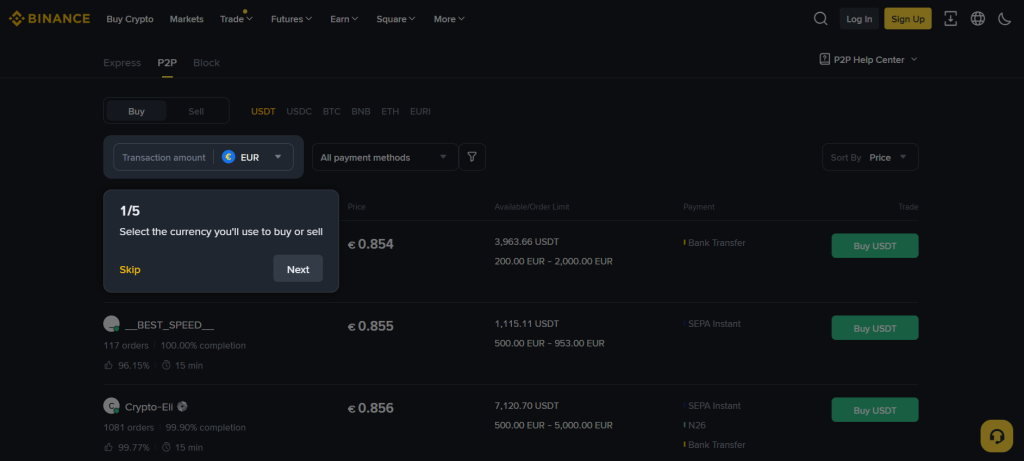Click the Available/Order Limit column header
The width and height of the screenshot is (1024, 461).
[532, 207]
